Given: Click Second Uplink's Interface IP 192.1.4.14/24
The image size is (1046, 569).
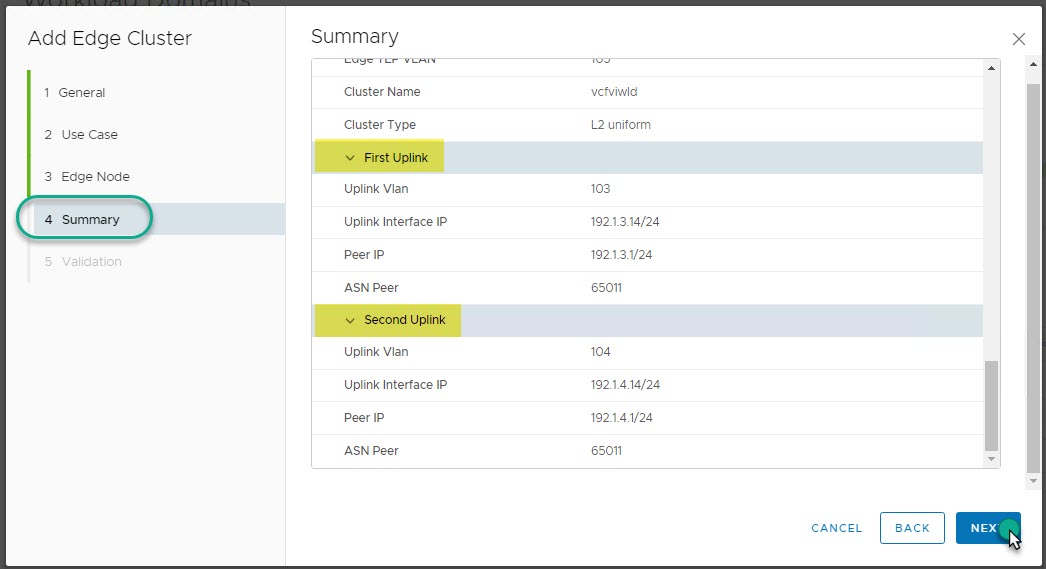Looking at the screenshot, I should (625, 385).
